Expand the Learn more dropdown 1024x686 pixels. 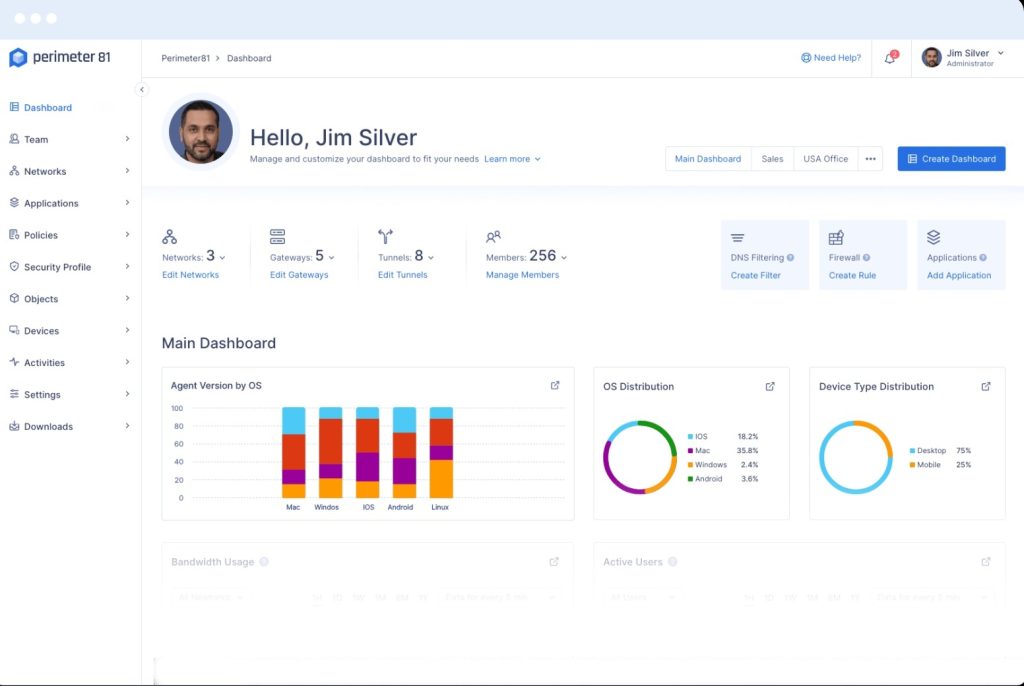[x=537, y=159]
